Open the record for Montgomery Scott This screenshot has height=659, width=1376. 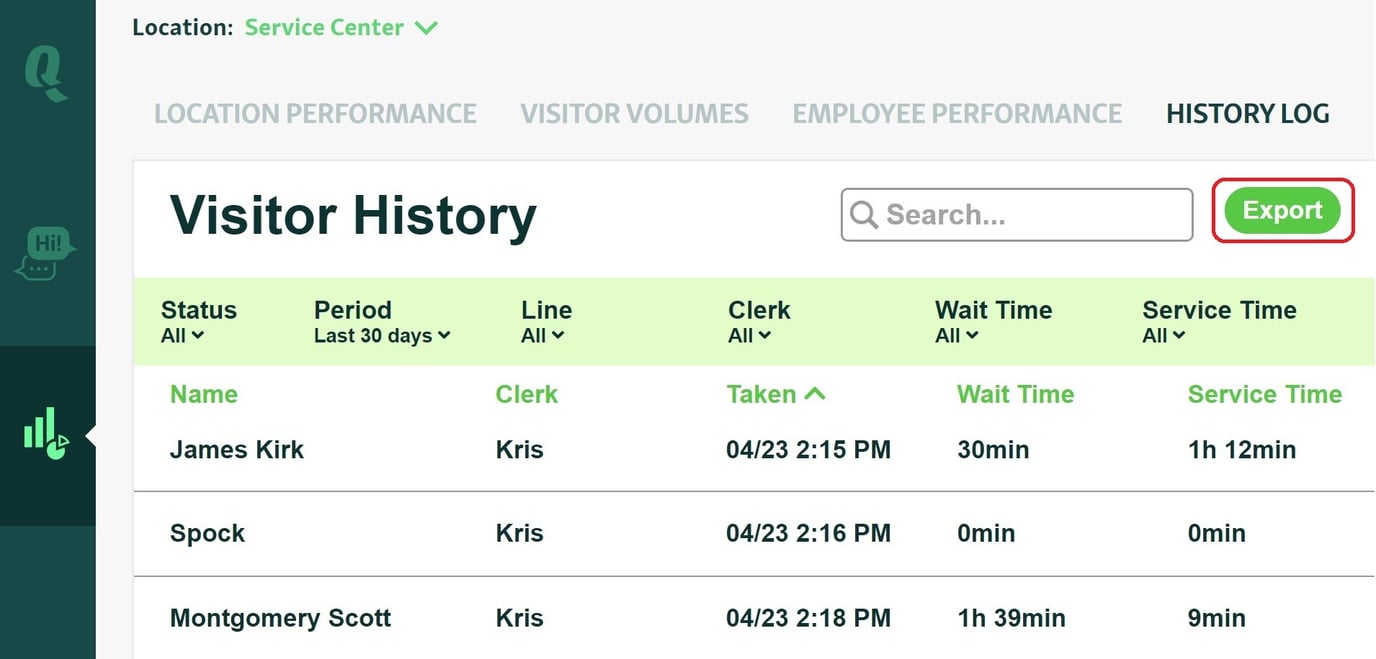280,618
